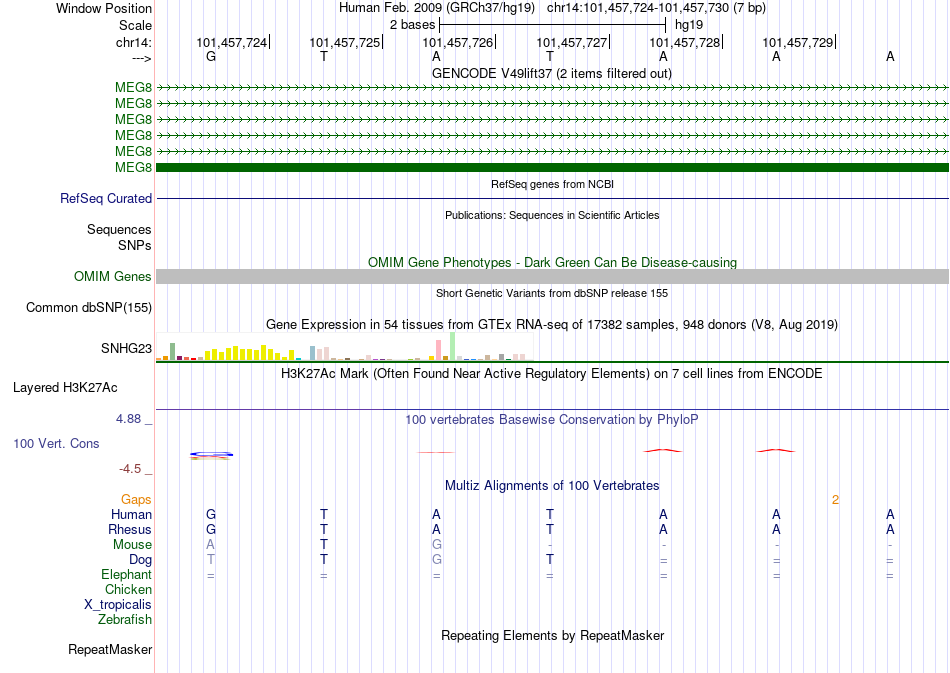Select position label 101,457,725
The image size is (950, 673).
coord(345,42)
